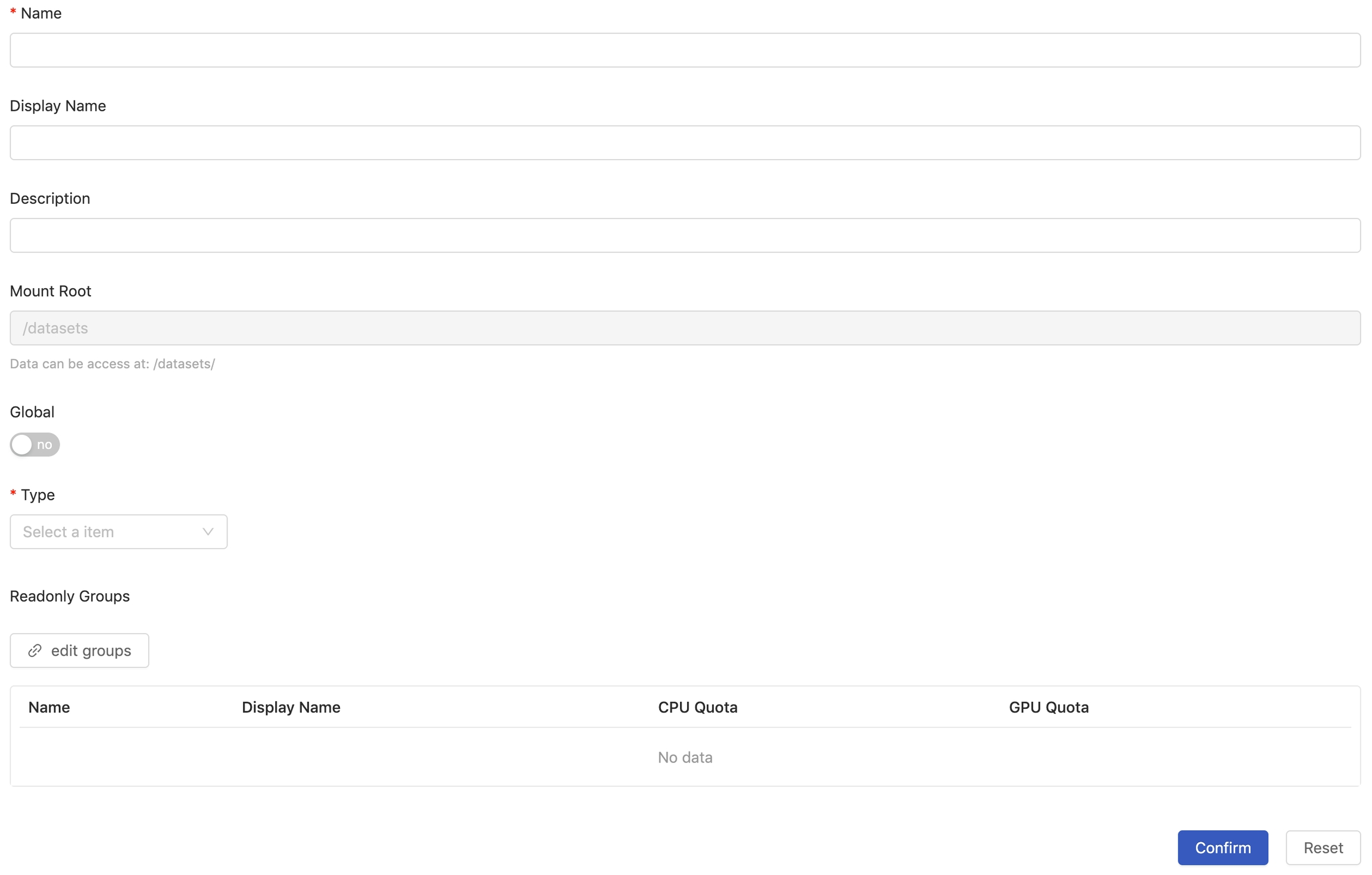Click the link icon on edit groups

click(x=35, y=650)
